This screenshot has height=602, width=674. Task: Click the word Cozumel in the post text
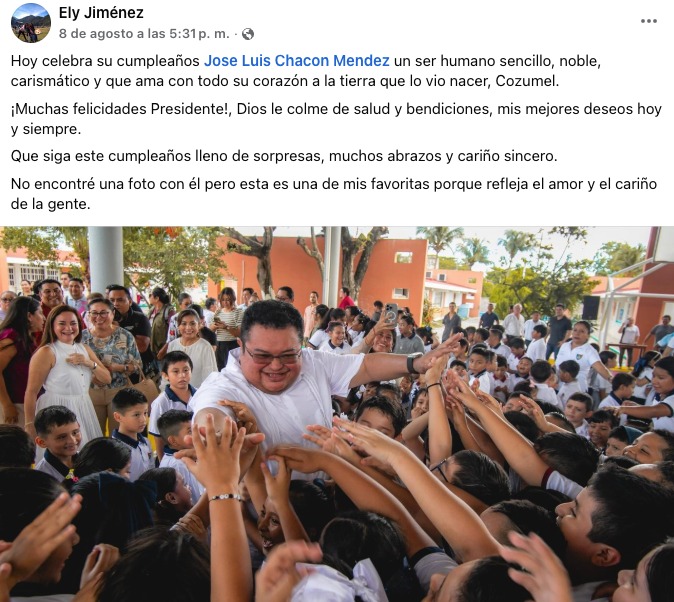click(526, 81)
